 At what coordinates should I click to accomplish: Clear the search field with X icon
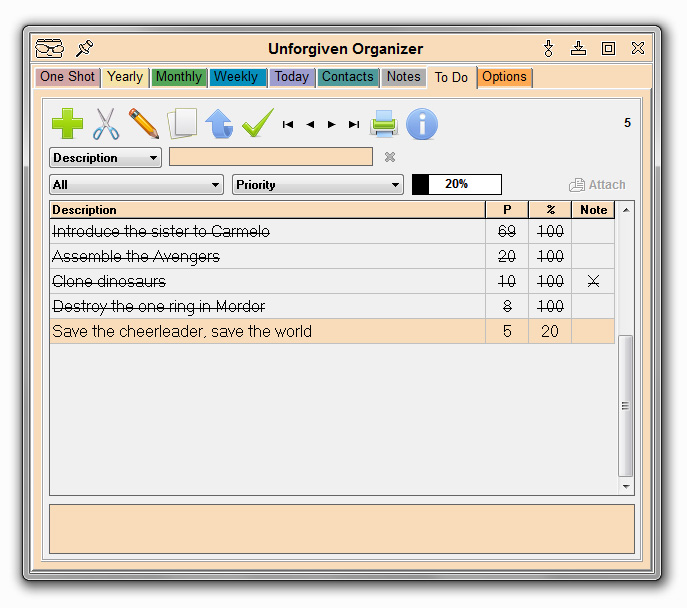point(390,157)
